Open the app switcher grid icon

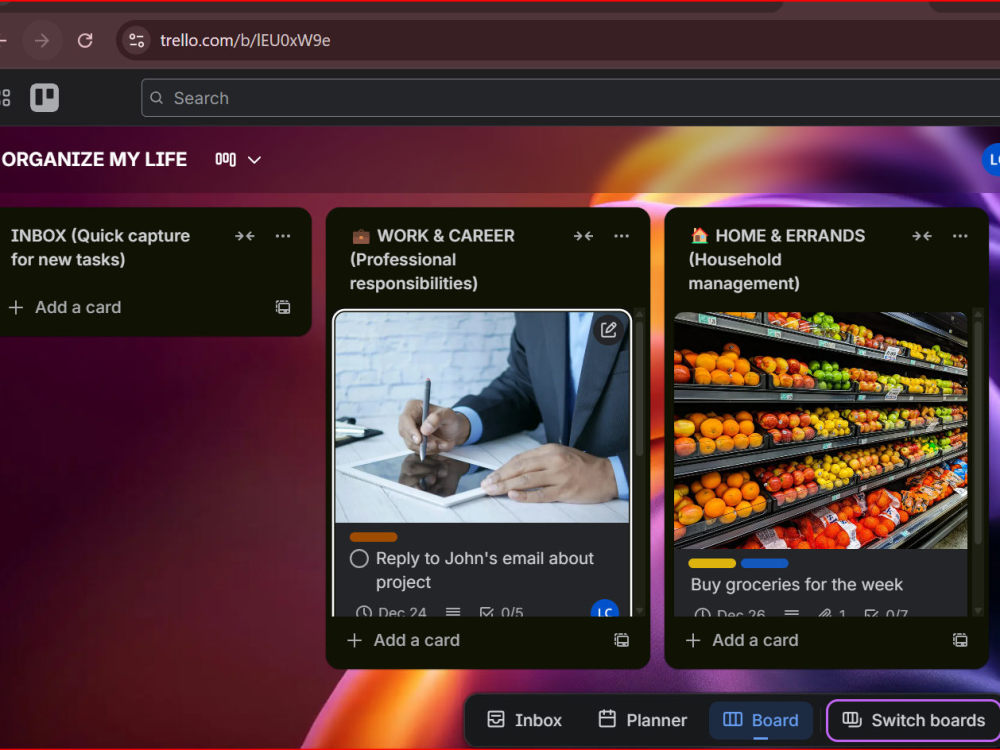(5, 98)
